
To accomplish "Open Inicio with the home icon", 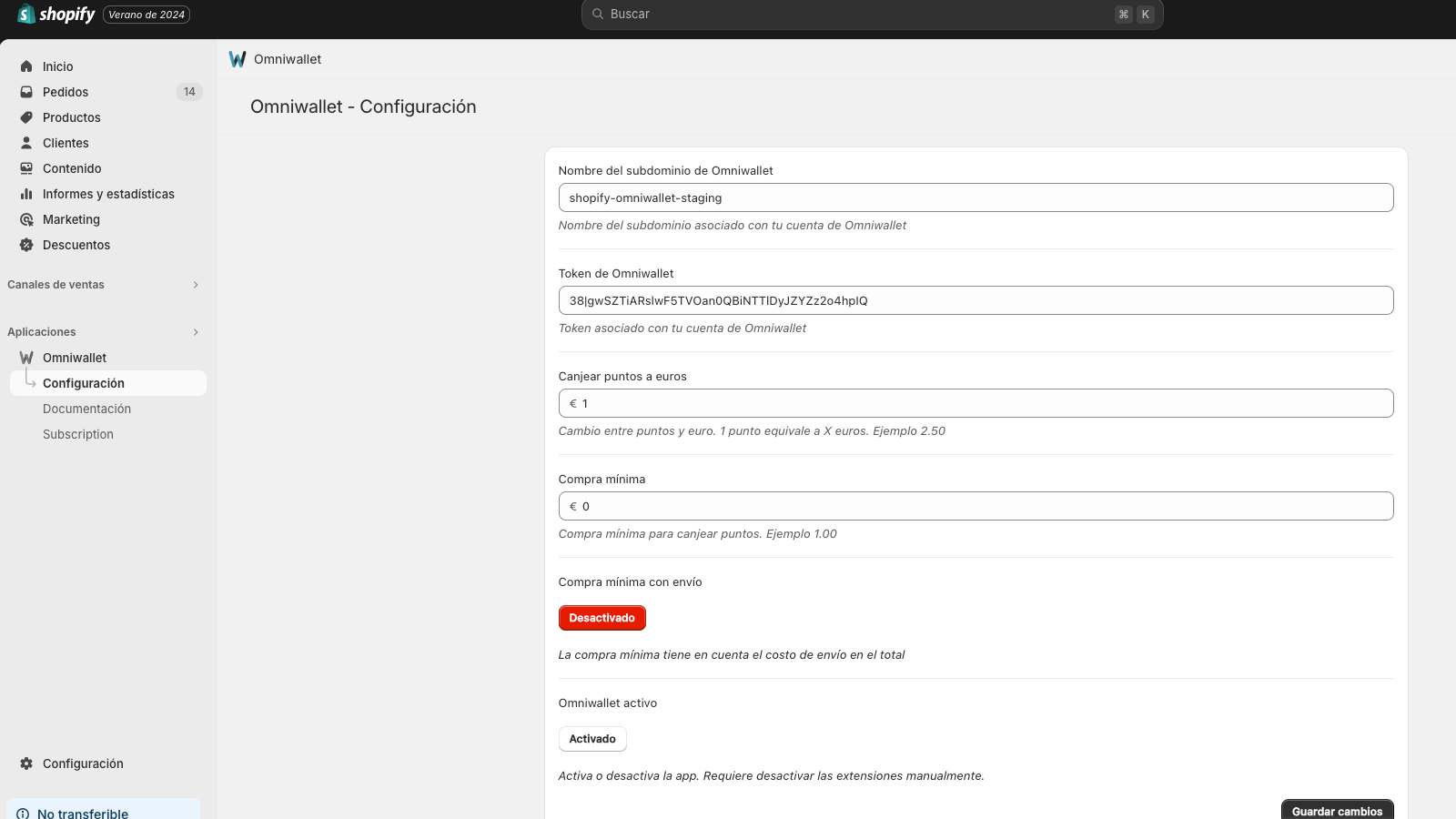I will (26, 66).
